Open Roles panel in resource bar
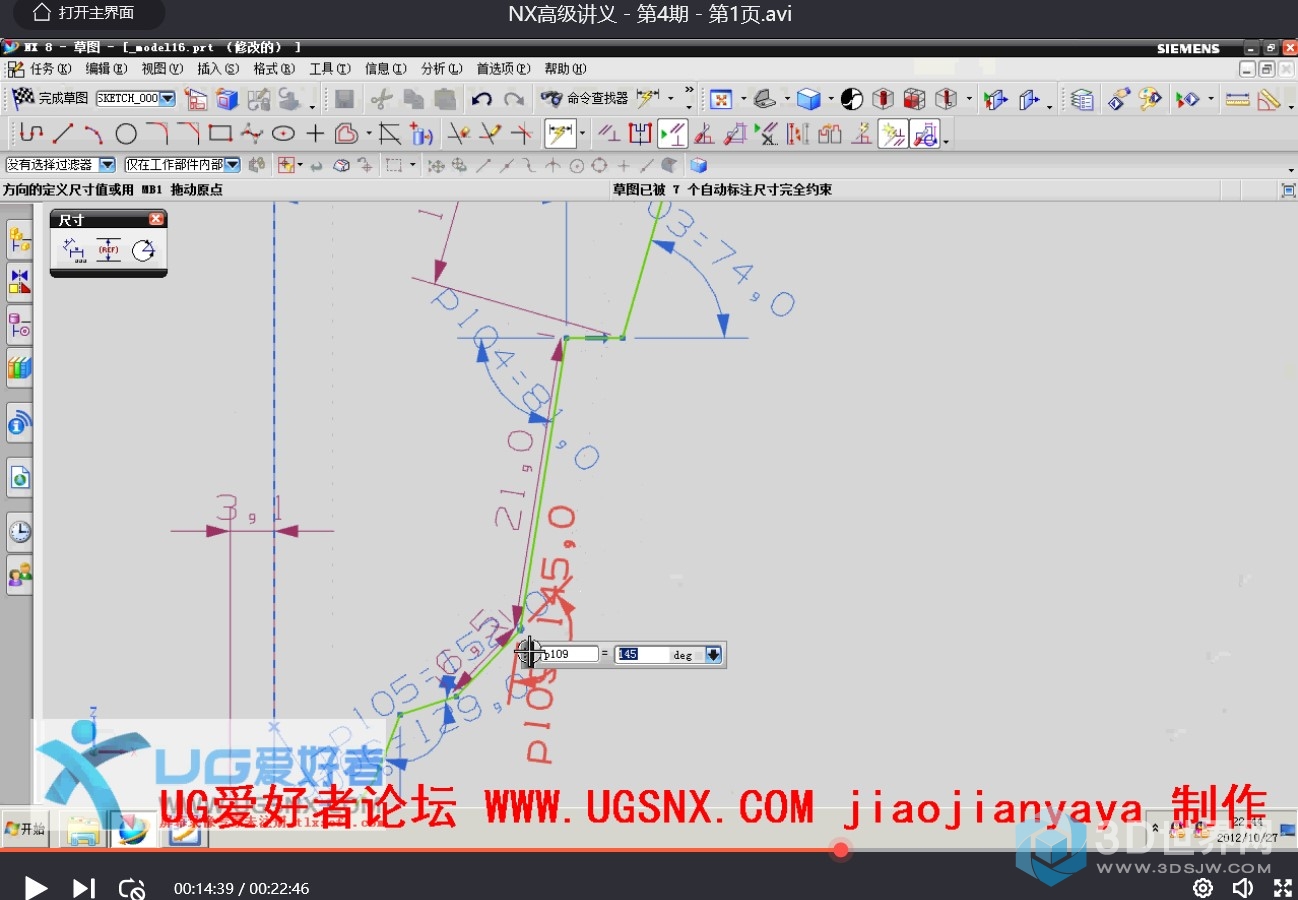1298x900 pixels. (19, 575)
